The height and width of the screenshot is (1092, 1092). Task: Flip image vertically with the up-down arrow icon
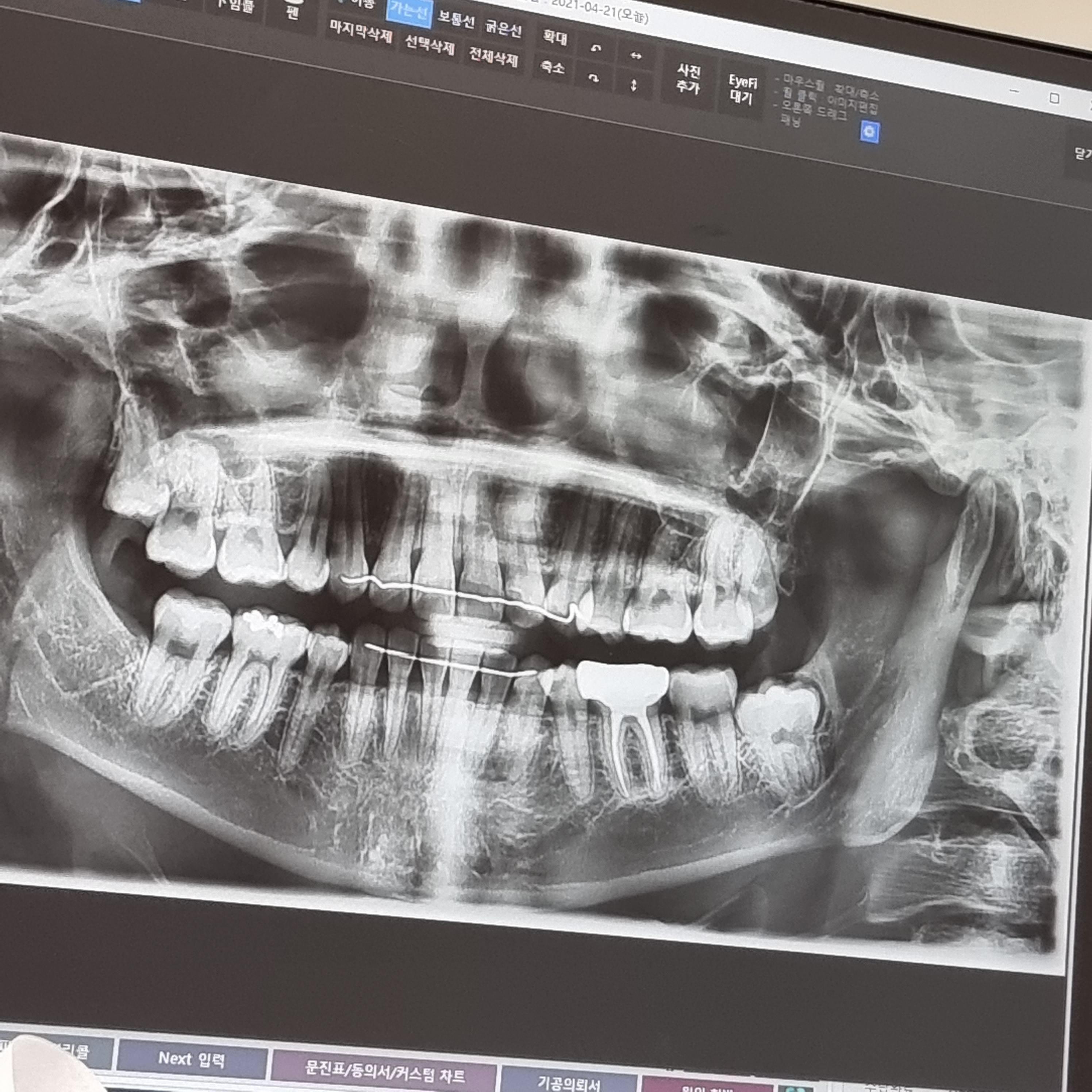(x=633, y=85)
